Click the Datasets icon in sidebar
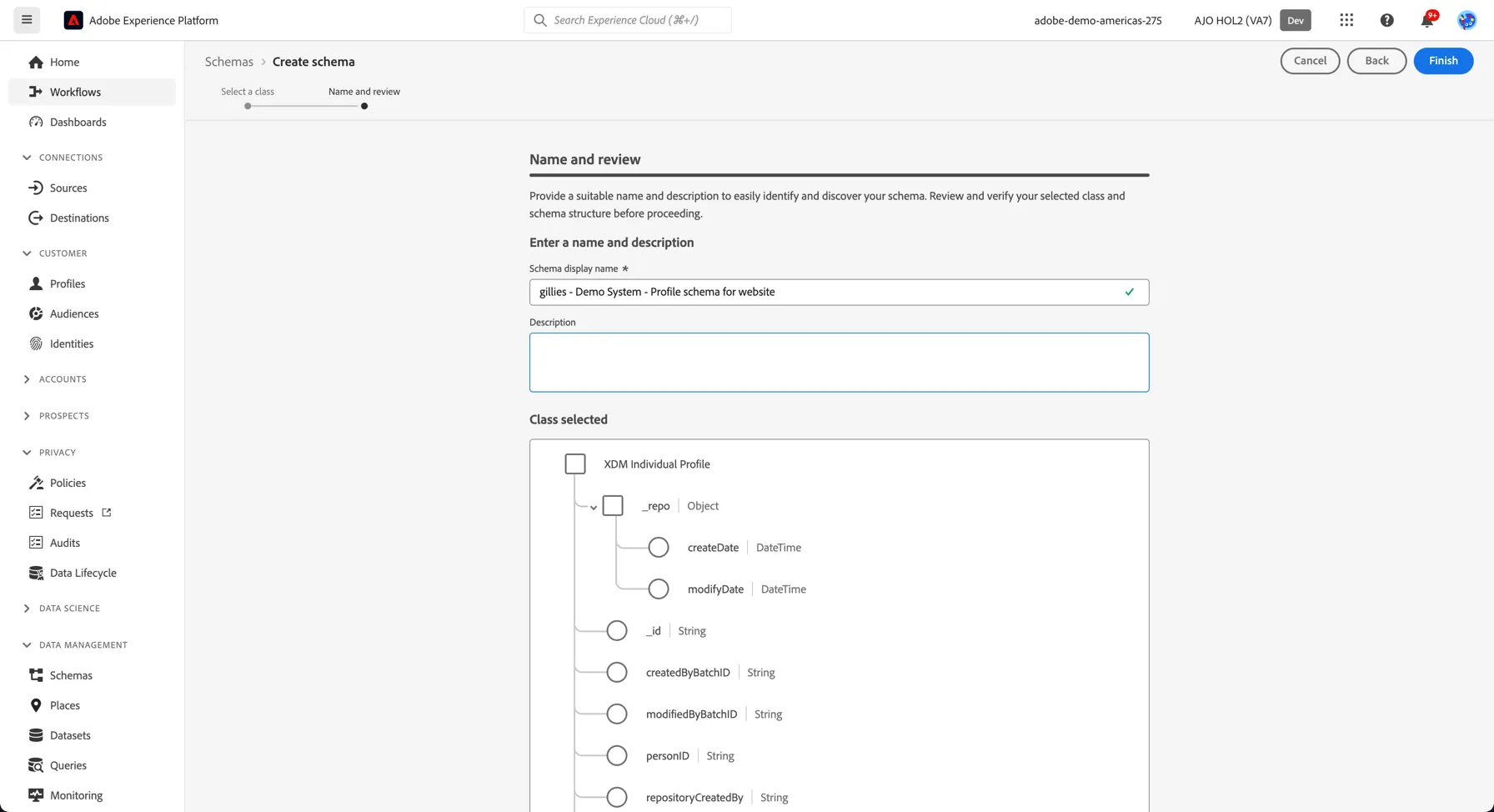1494x812 pixels. tap(36, 736)
